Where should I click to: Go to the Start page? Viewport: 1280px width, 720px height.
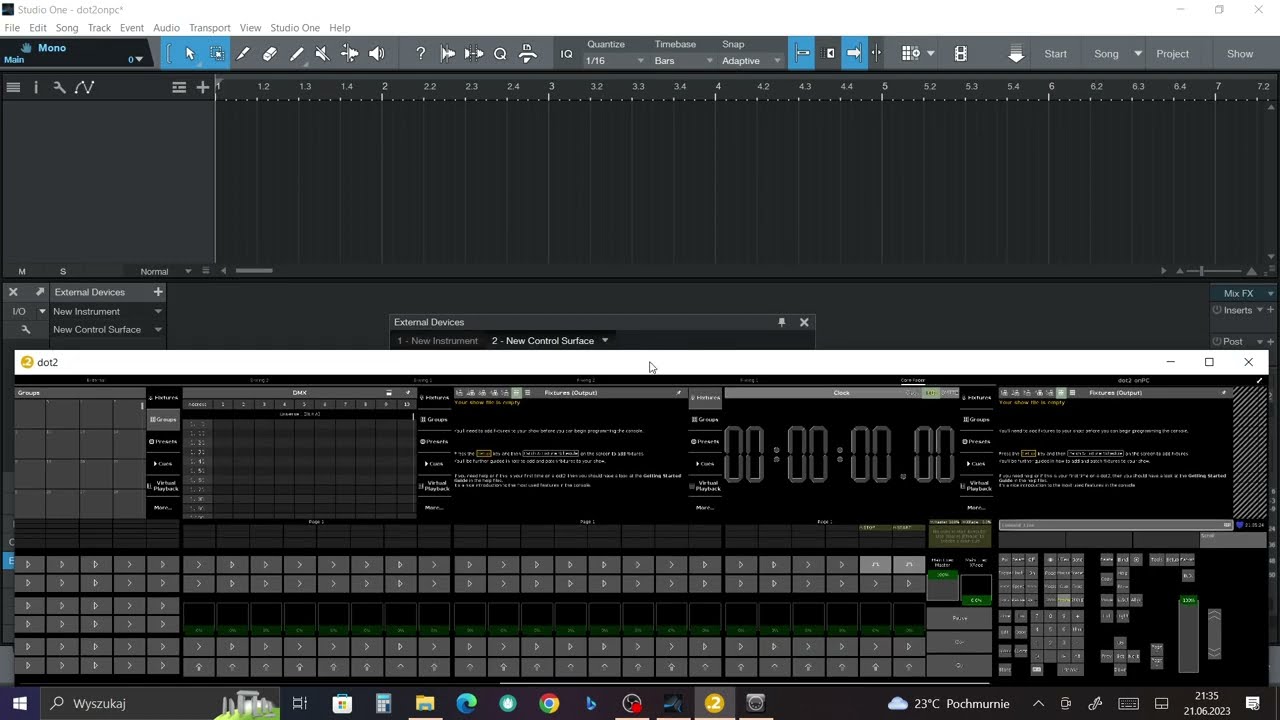tap(1056, 54)
